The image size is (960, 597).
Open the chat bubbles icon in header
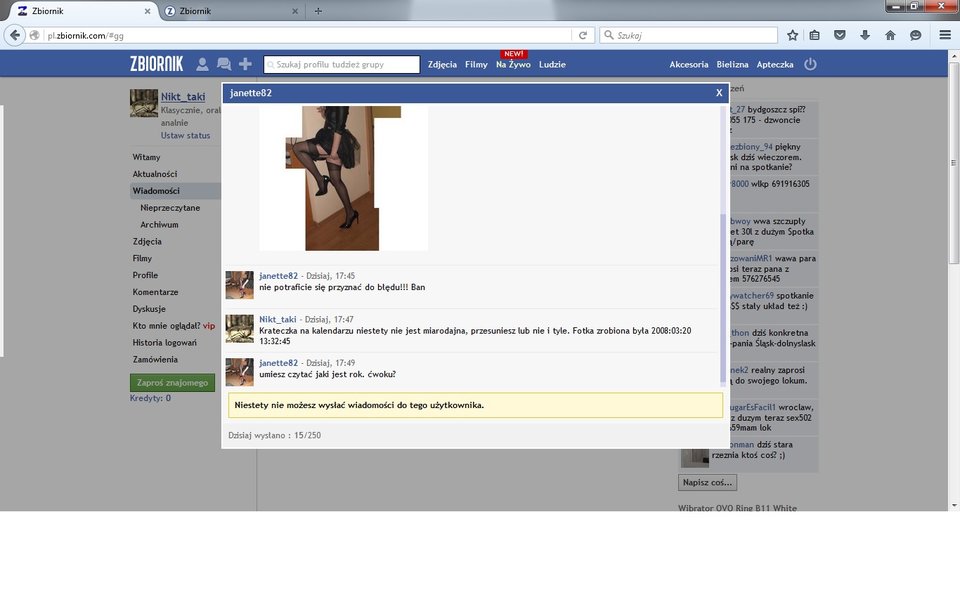tap(223, 64)
